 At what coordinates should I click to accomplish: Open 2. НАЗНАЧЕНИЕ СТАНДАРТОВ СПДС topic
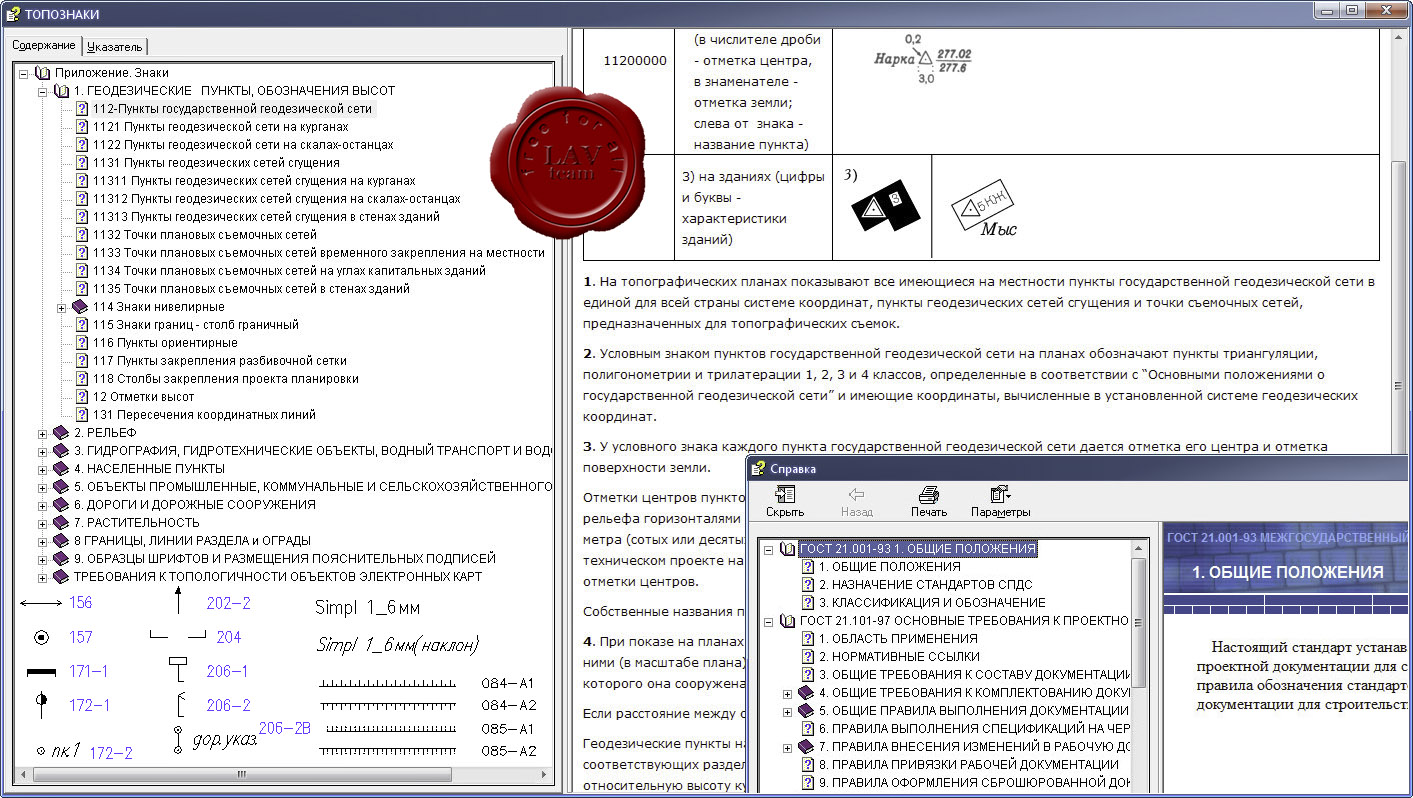click(925, 585)
